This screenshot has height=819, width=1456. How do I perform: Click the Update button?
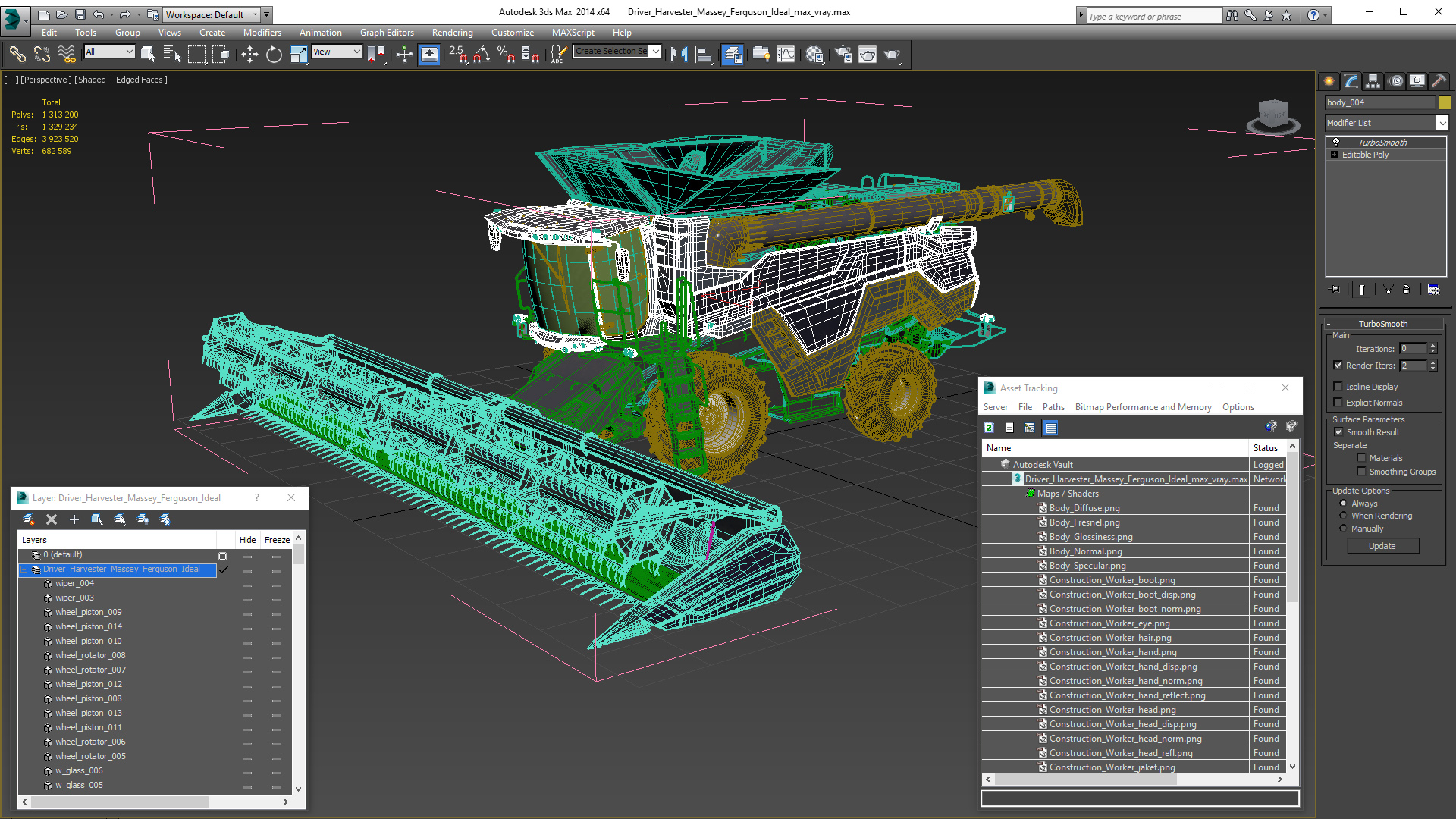(x=1382, y=546)
